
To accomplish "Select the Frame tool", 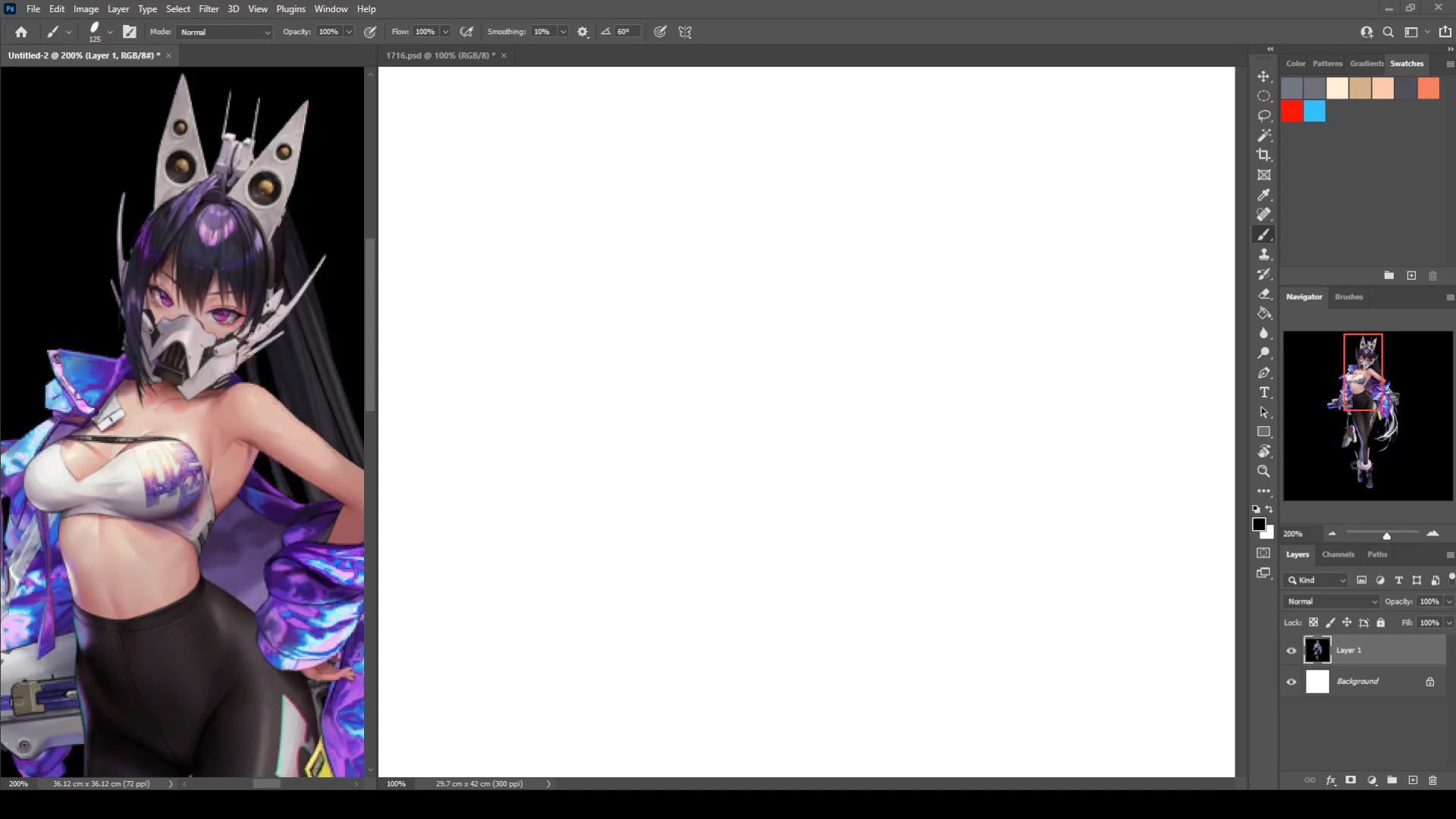I will [x=1263, y=175].
